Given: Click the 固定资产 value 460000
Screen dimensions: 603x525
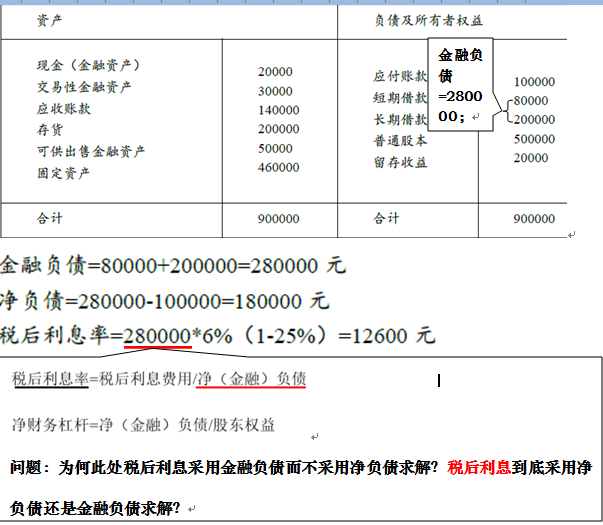Looking at the screenshot, I should [278, 168].
